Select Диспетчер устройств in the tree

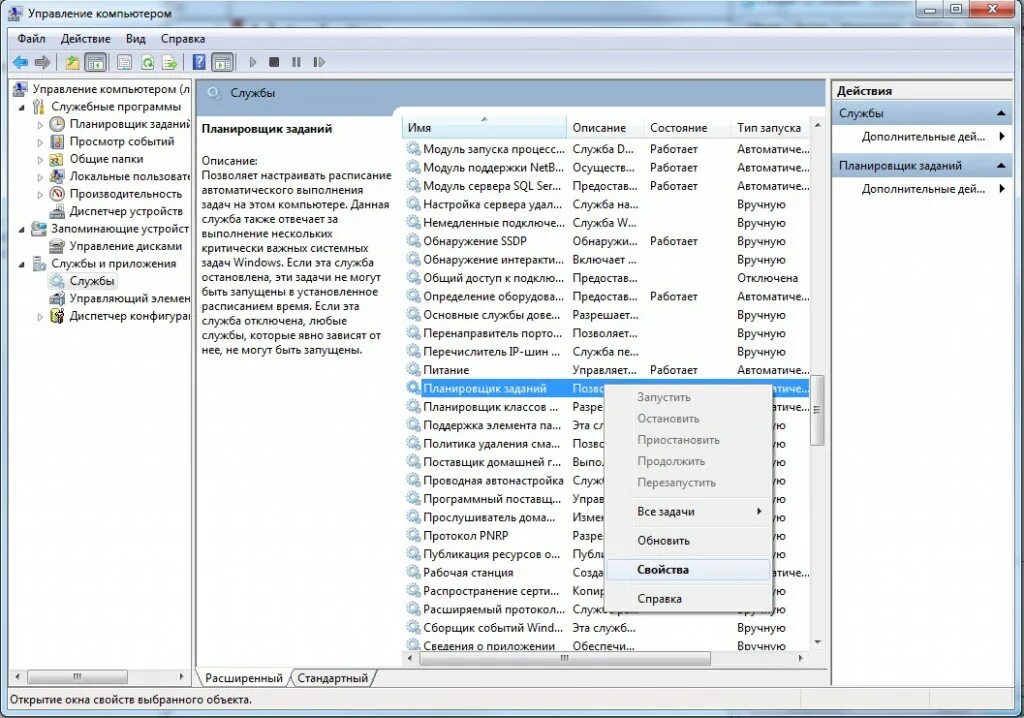126,211
